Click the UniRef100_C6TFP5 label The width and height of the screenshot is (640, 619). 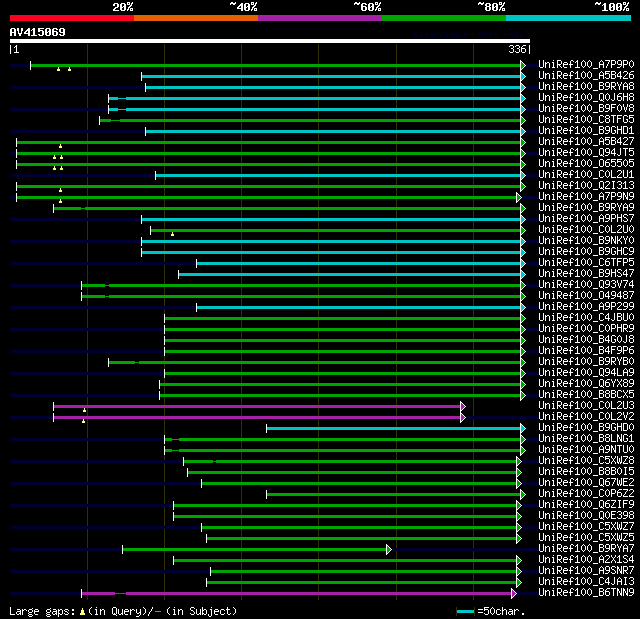pos(586,263)
